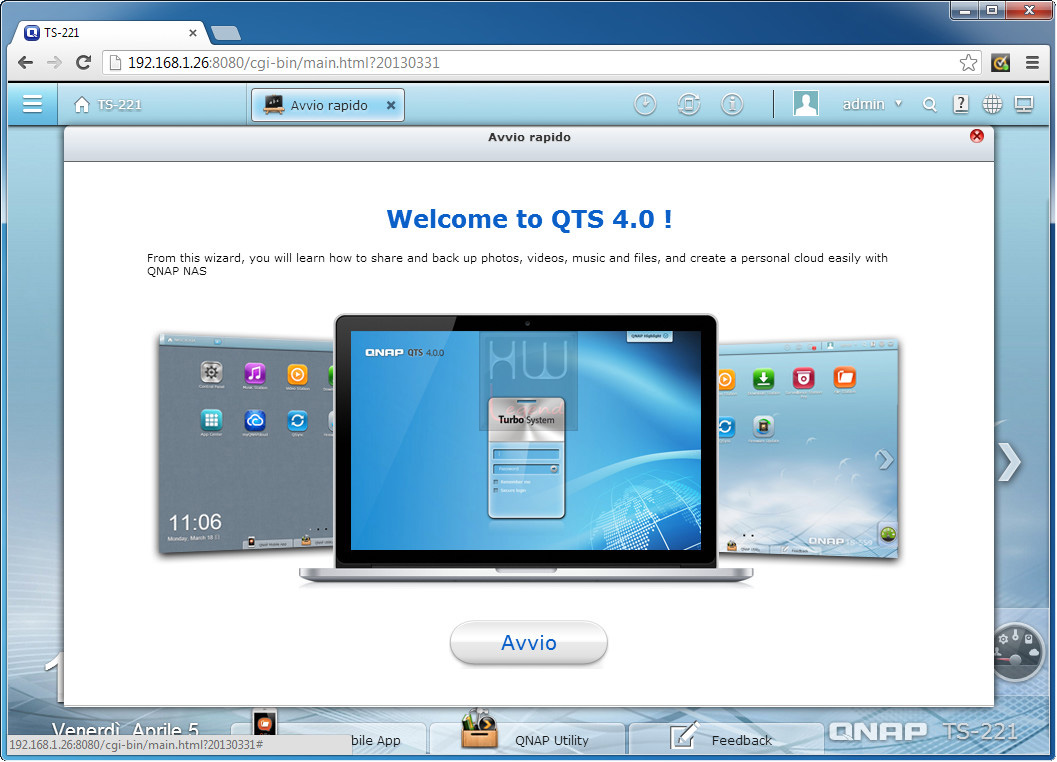
Task: Click the mobile app phone icon
Action: click(265, 723)
